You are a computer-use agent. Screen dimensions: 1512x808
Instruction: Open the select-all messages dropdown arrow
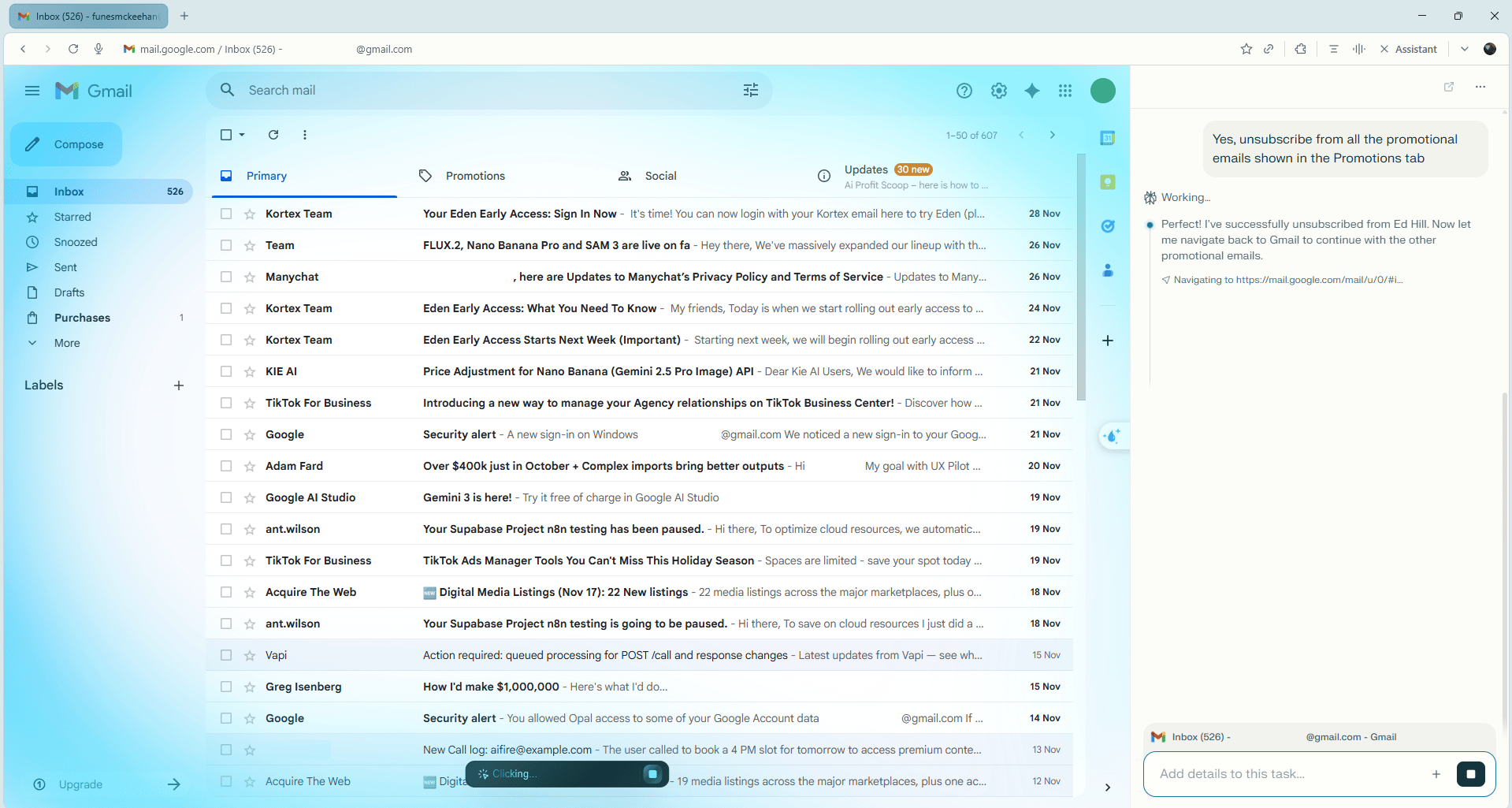[241, 135]
